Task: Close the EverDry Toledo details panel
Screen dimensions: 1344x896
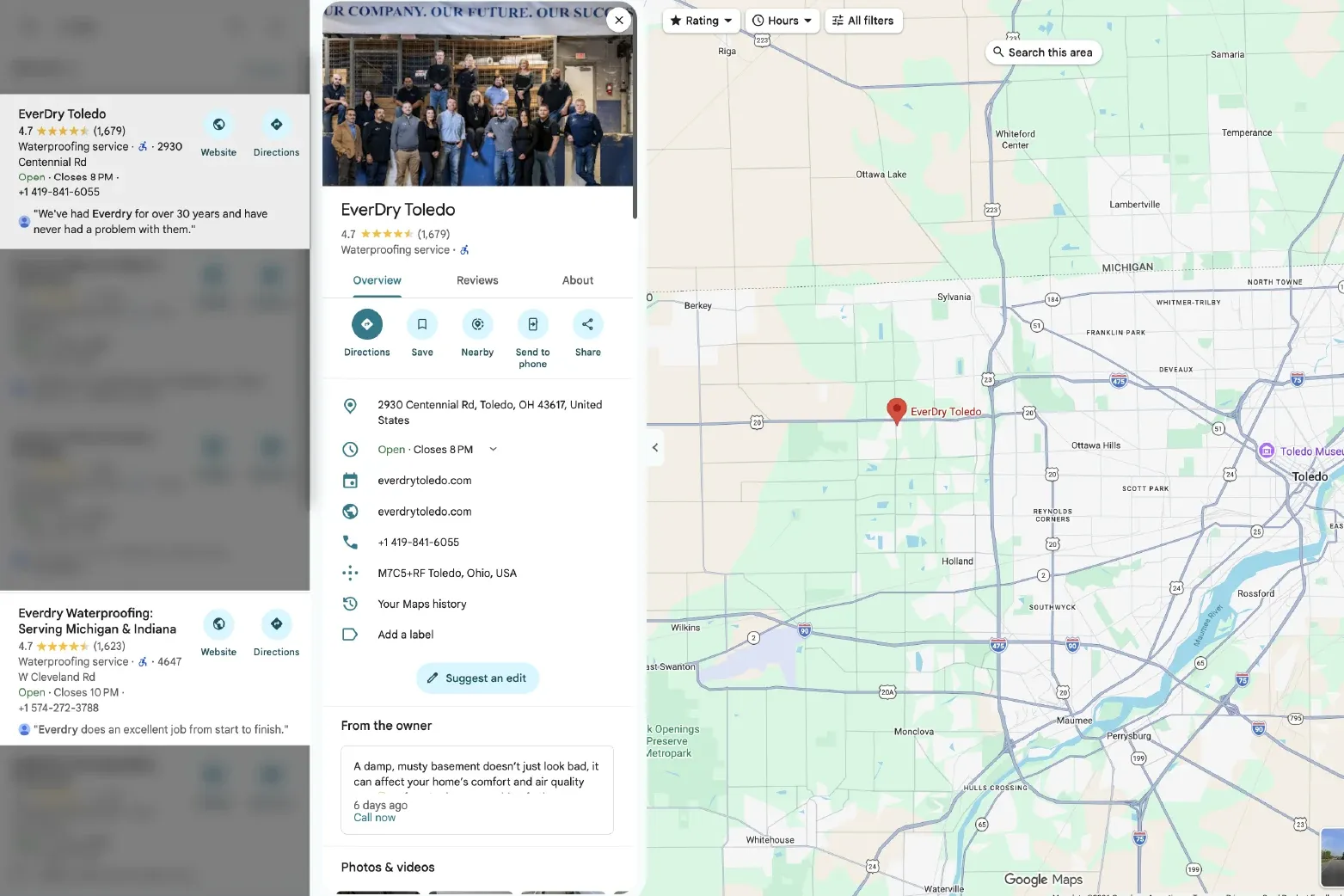Action: [x=619, y=20]
